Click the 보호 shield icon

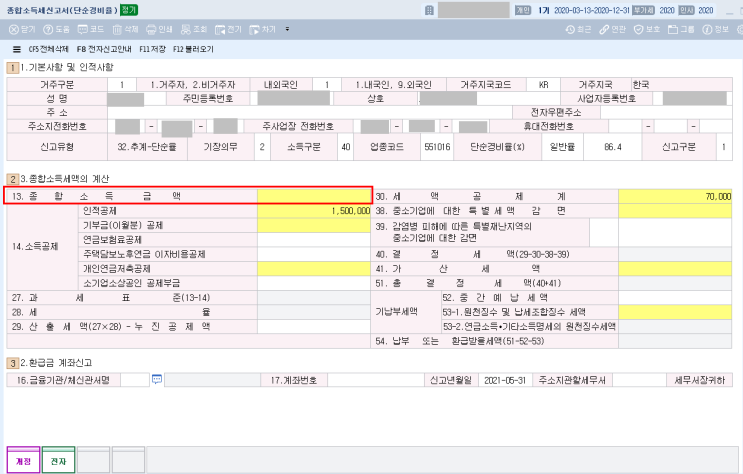pyautogui.click(x=647, y=29)
